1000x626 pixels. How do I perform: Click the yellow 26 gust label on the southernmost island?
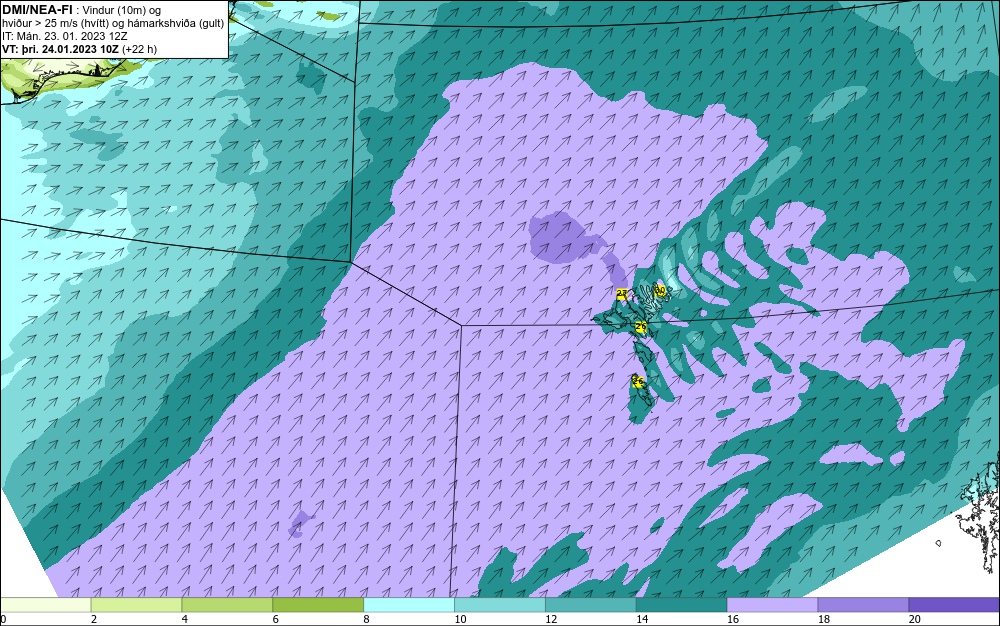point(637,381)
